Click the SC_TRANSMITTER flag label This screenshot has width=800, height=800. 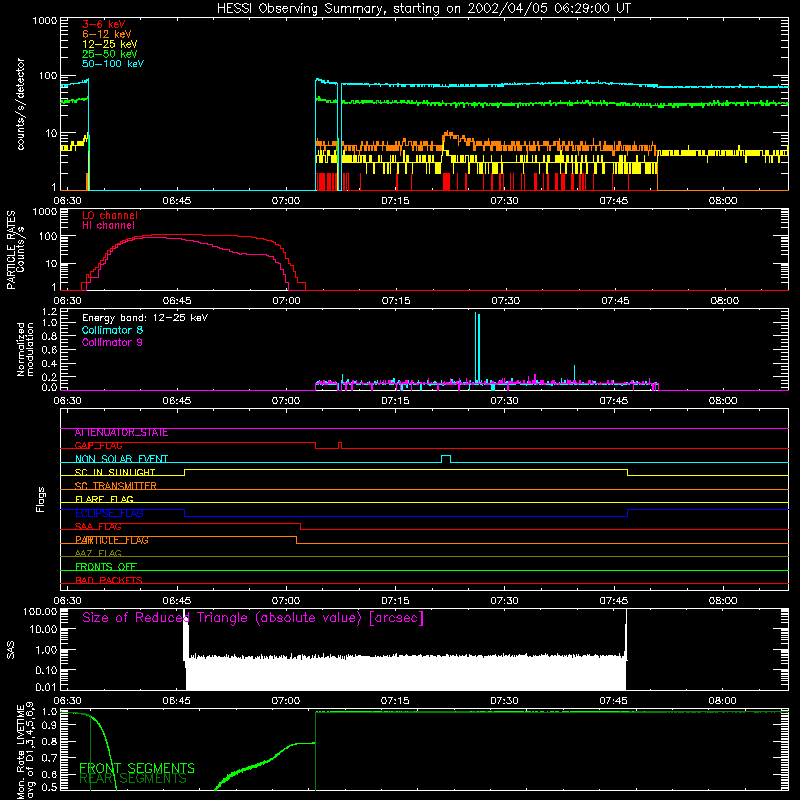pos(115,486)
